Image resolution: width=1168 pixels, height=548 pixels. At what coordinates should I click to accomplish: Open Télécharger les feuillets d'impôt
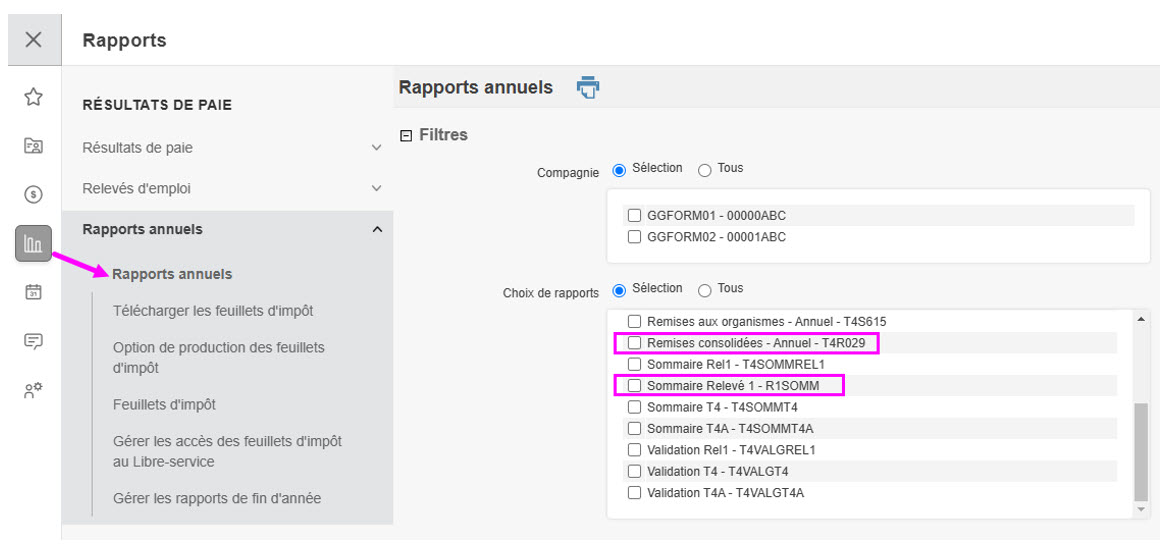point(213,311)
